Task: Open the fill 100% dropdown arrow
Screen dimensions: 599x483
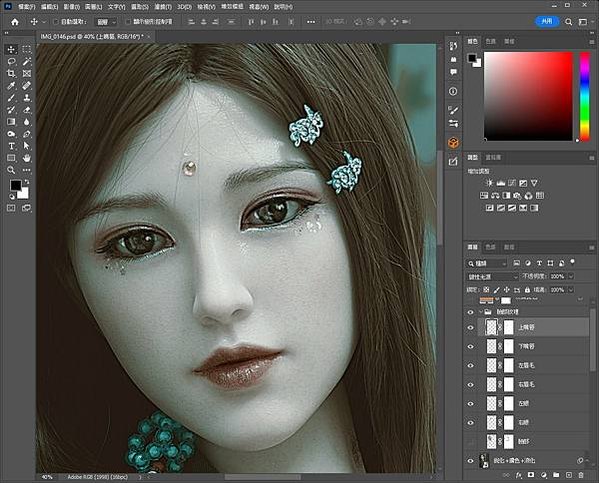Action: [571, 290]
